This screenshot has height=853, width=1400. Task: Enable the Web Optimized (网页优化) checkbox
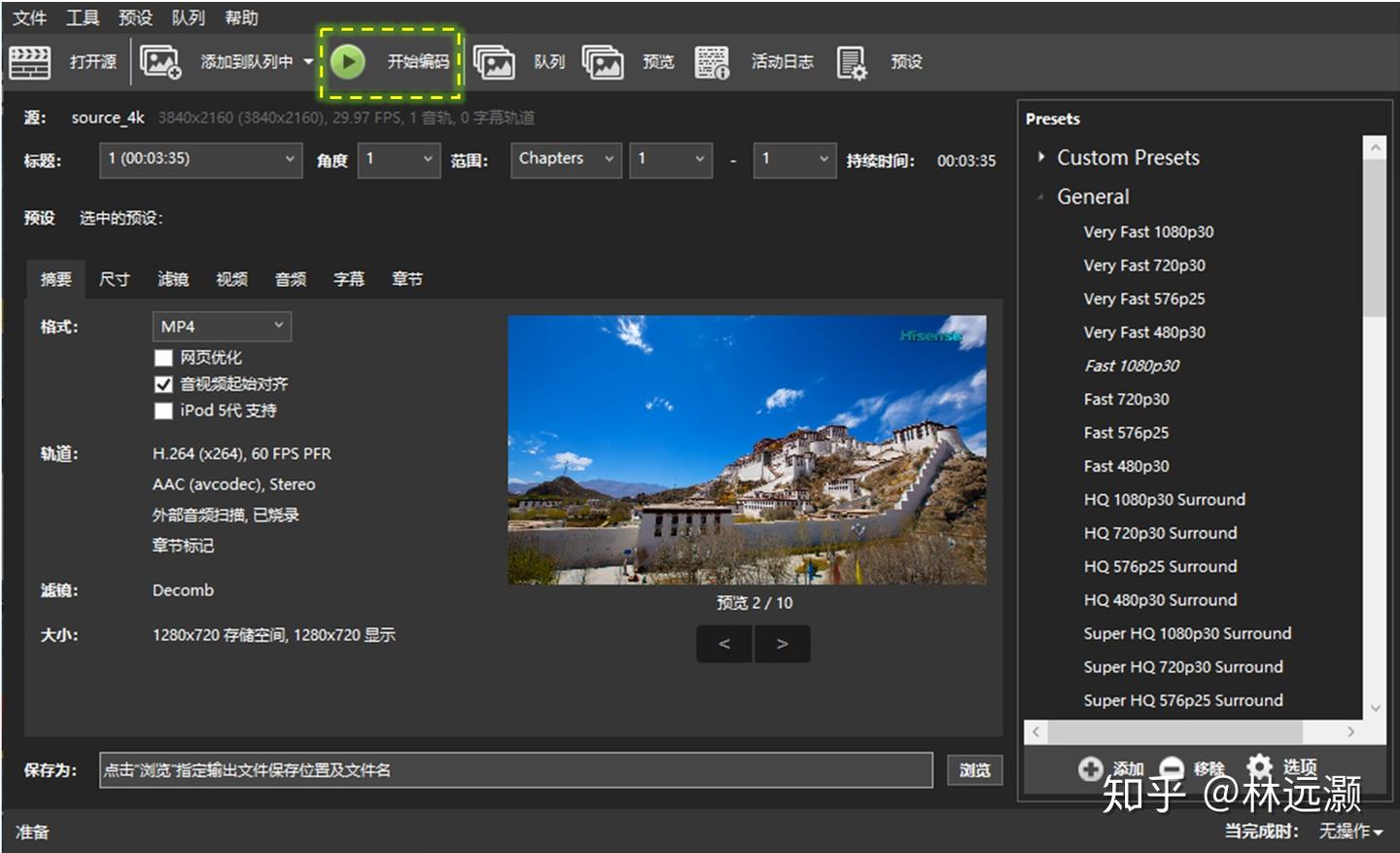point(163,358)
